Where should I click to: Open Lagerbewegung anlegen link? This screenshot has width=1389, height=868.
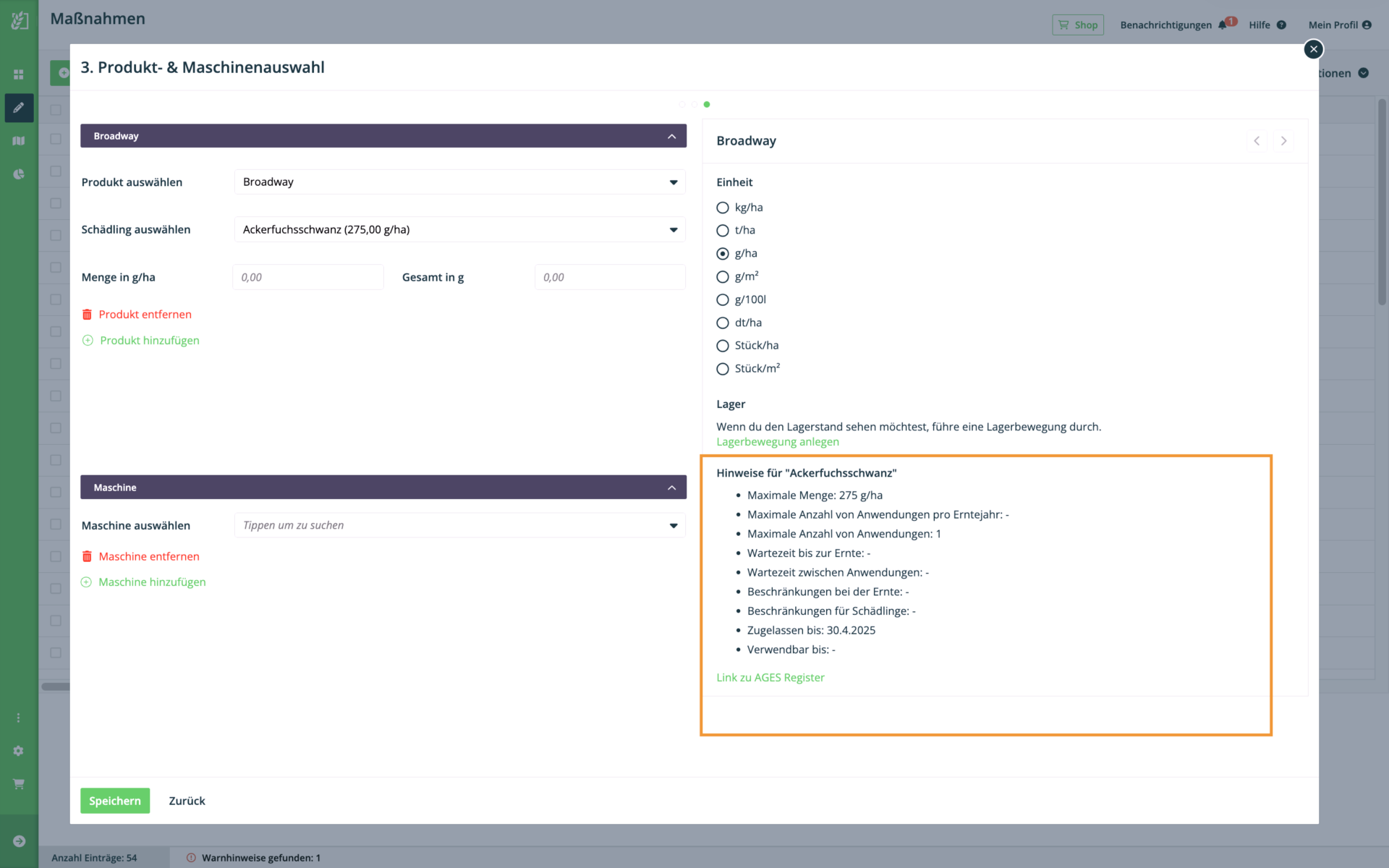tap(778, 442)
